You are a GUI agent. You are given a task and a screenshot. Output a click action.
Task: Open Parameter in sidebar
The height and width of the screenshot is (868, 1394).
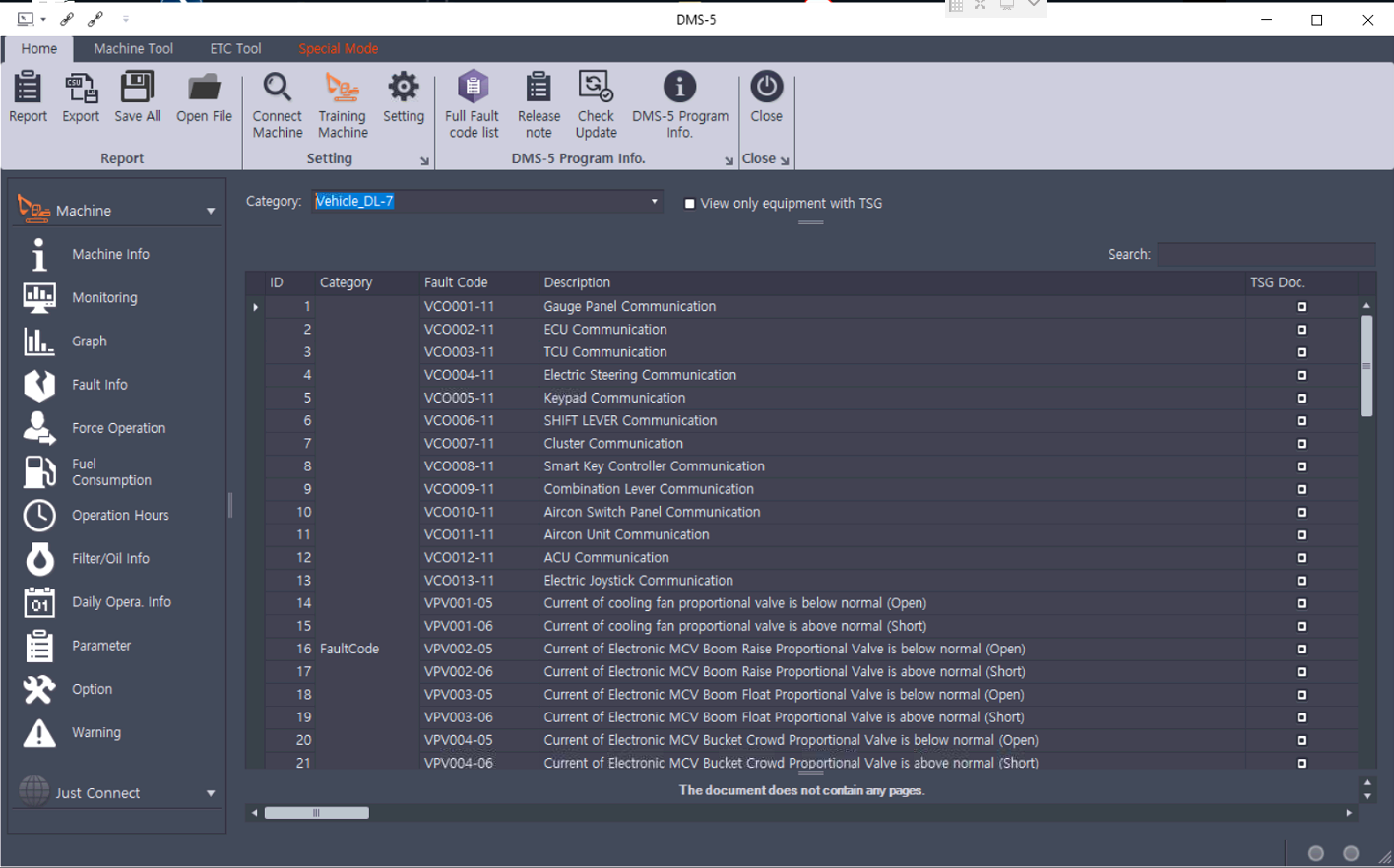point(101,646)
